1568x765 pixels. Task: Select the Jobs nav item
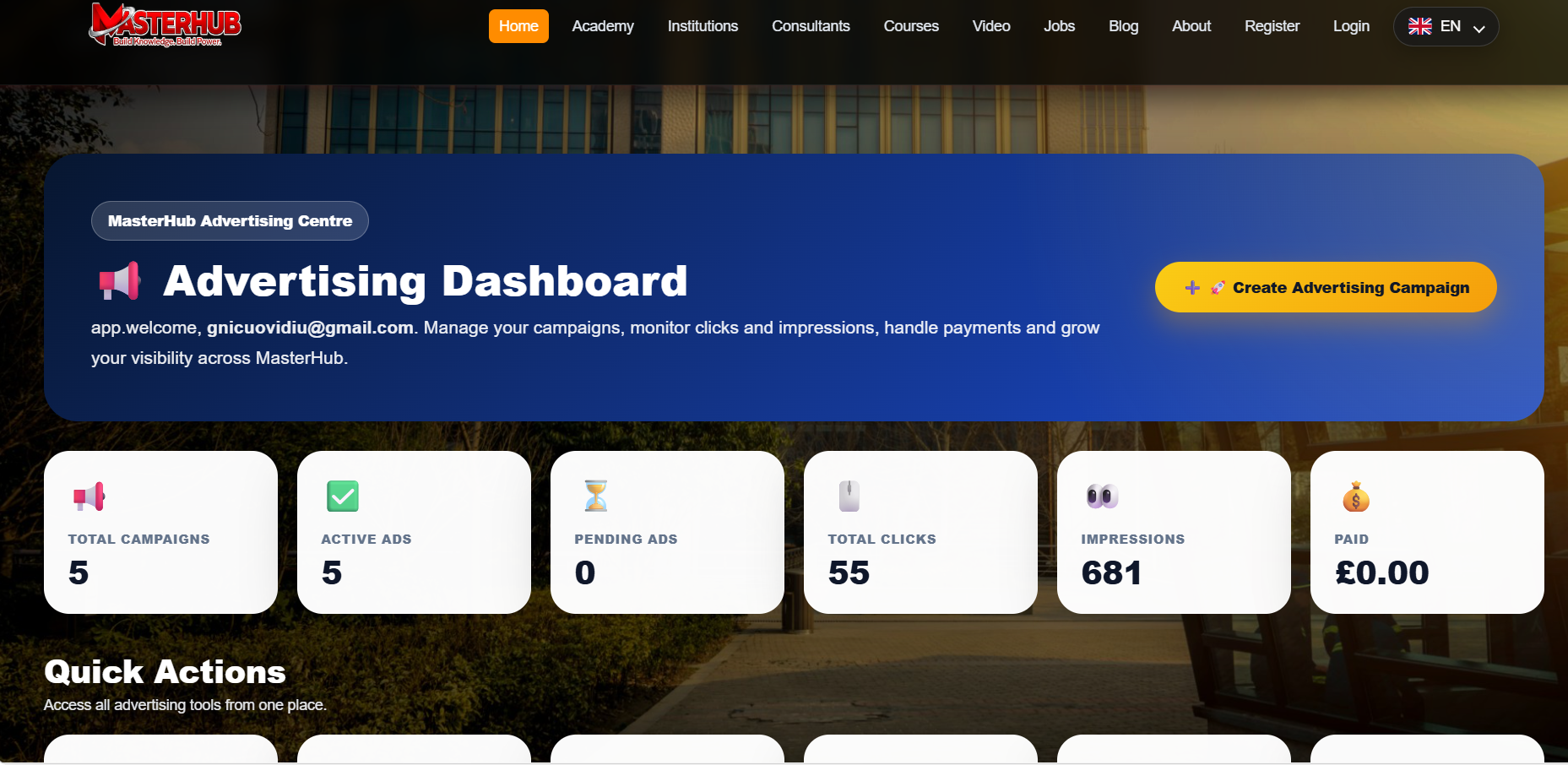click(1059, 26)
